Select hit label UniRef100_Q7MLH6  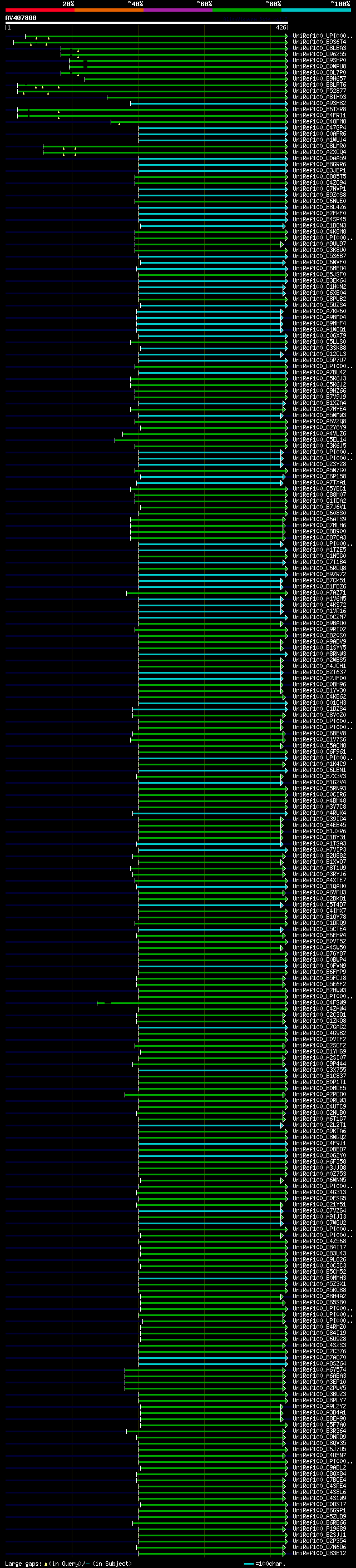coord(319,525)
